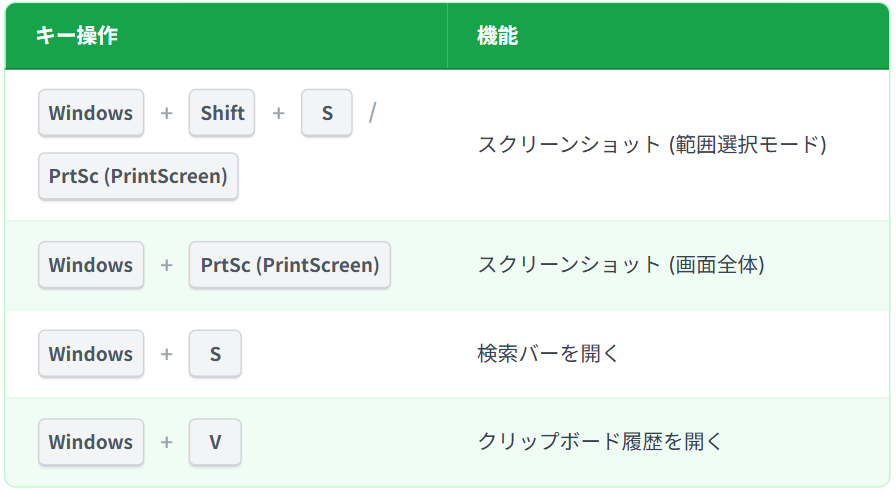Click the Shift key badge
This screenshot has height=492, width=896.
click(x=222, y=113)
